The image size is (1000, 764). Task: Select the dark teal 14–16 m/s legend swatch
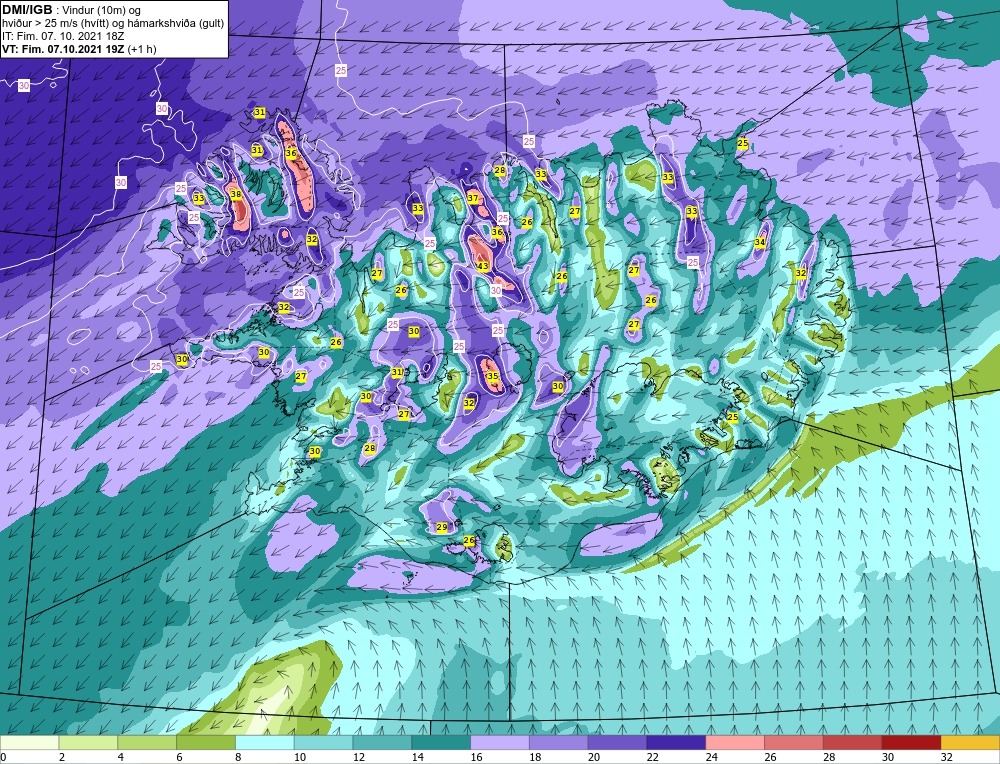click(x=441, y=742)
